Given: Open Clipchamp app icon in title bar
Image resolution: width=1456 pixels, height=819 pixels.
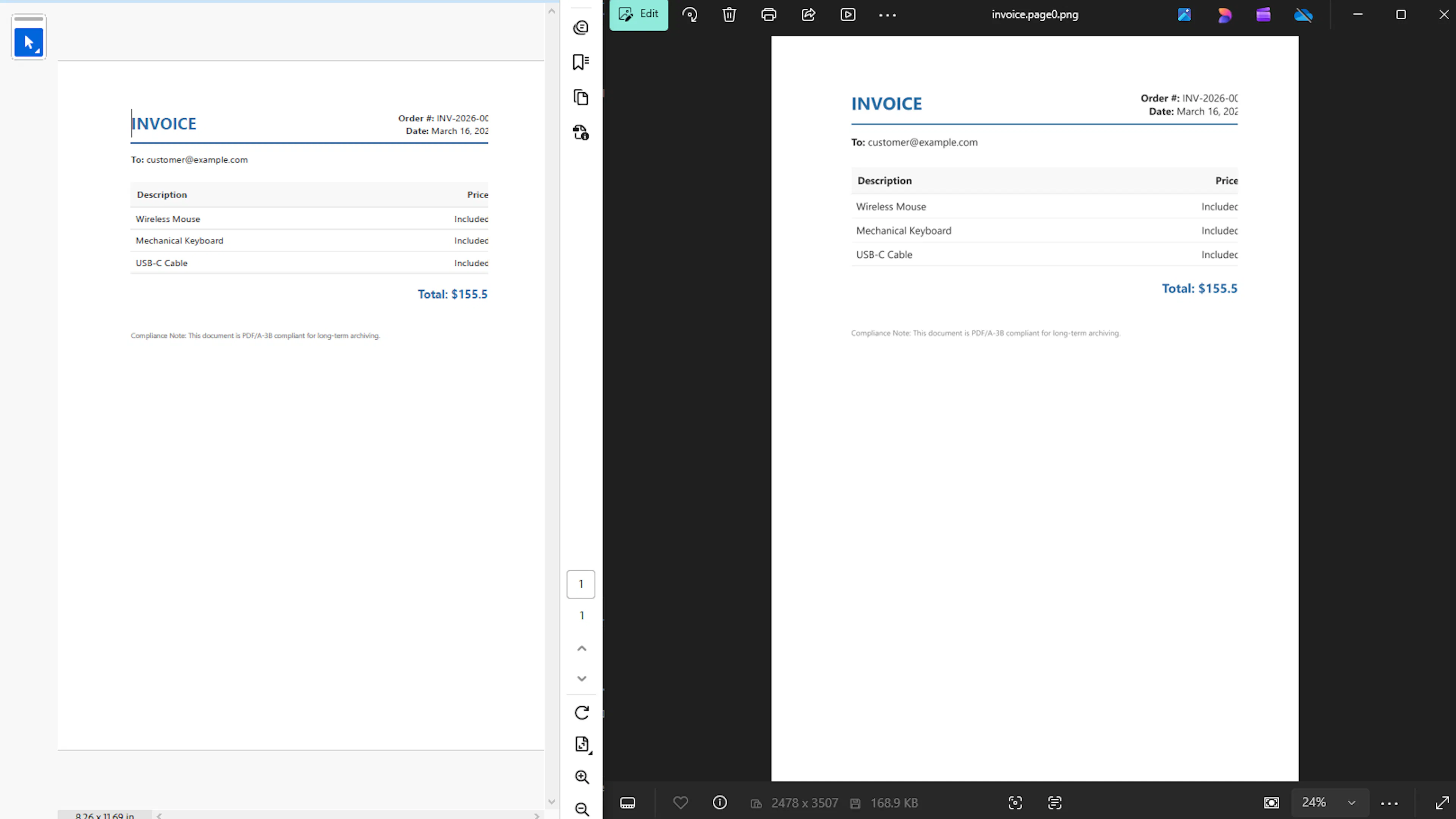Looking at the screenshot, I should pos(1263,15).
